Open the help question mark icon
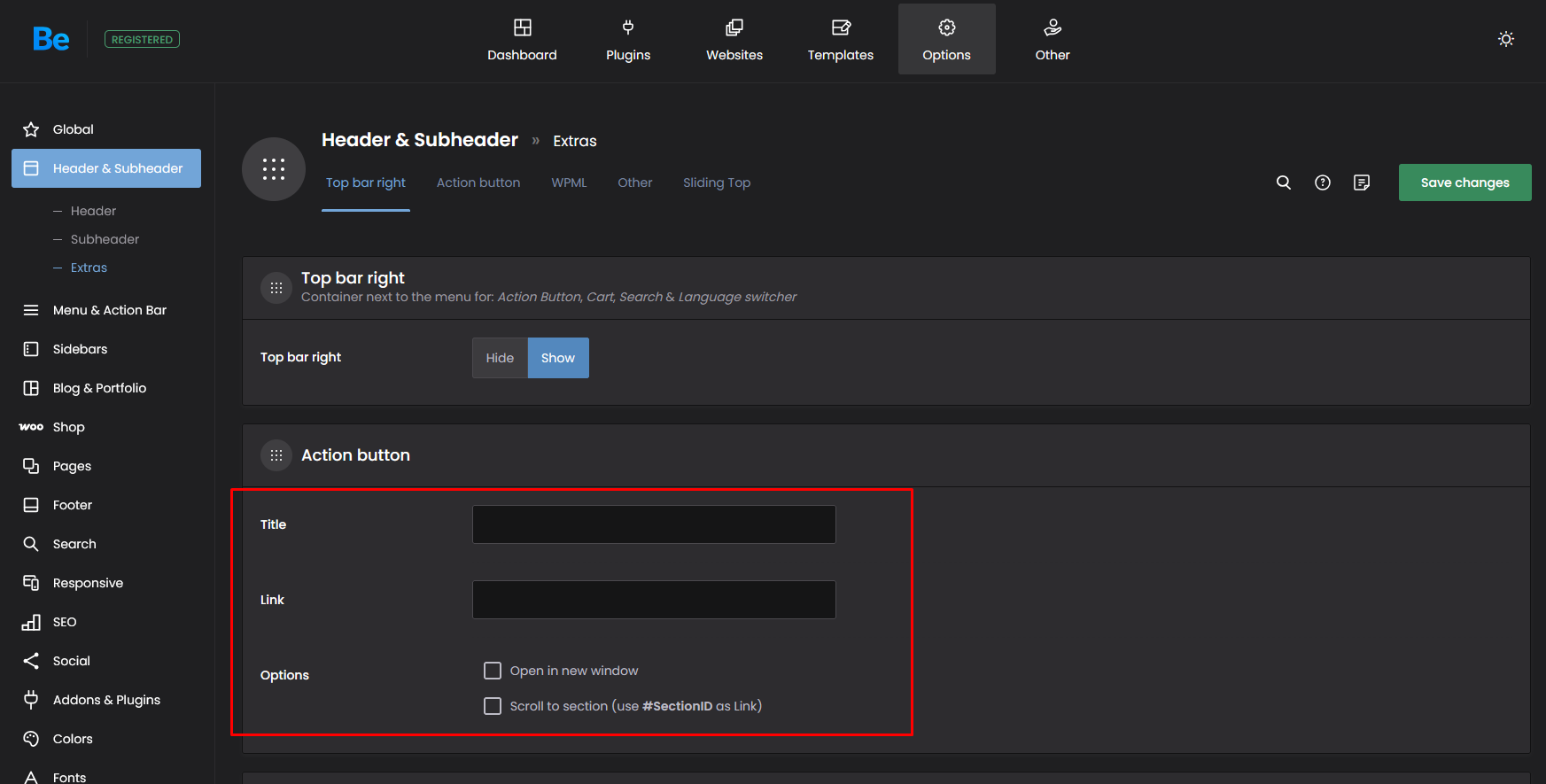Image resolution: width=1546 pixels, height=784 pixels. pyautogui.click(x=1322, y=182)
